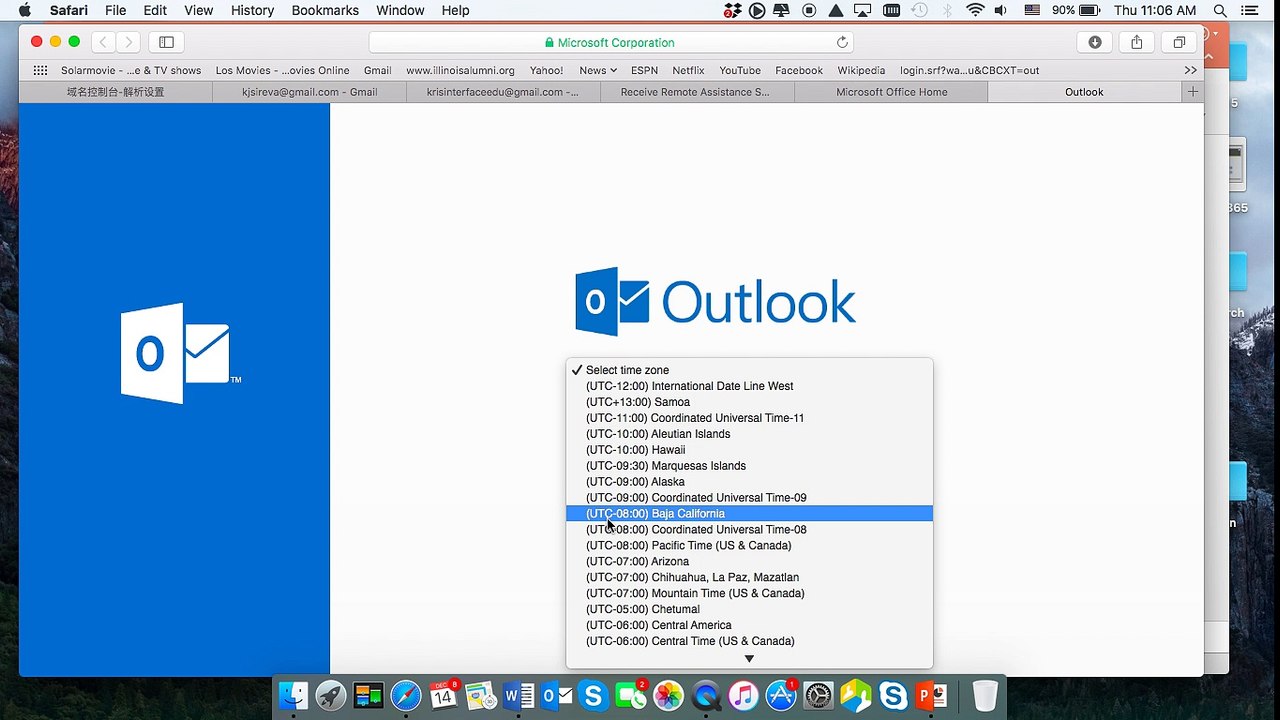Open the Facebook bookmark
Viewport: 1280px width, 720px height.
799,70
